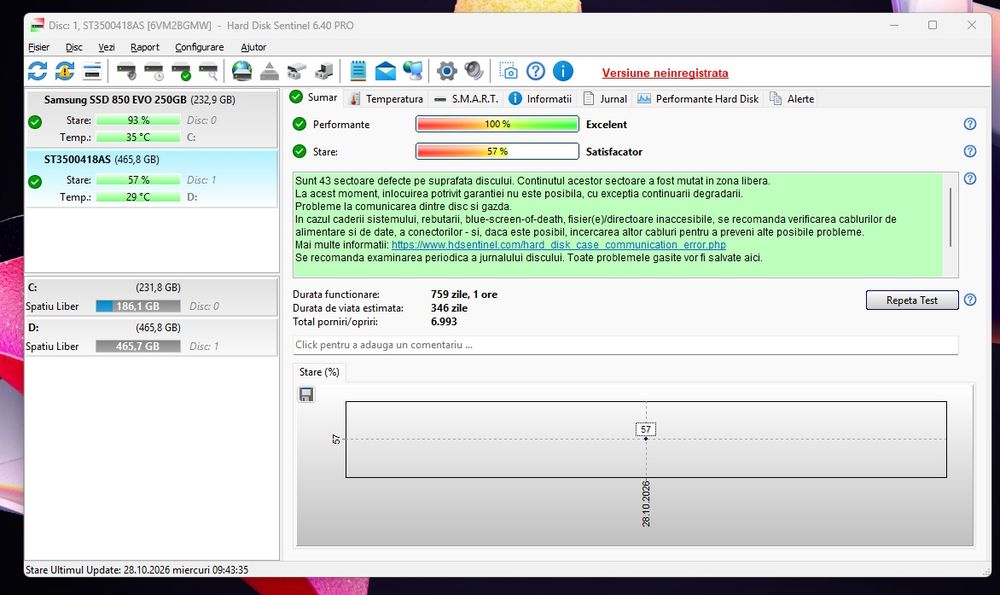This screenshot has height=595, width=1000.
Task: Click the ST3500418AS 29 °C temperature bar
Action: click(138, 197)
